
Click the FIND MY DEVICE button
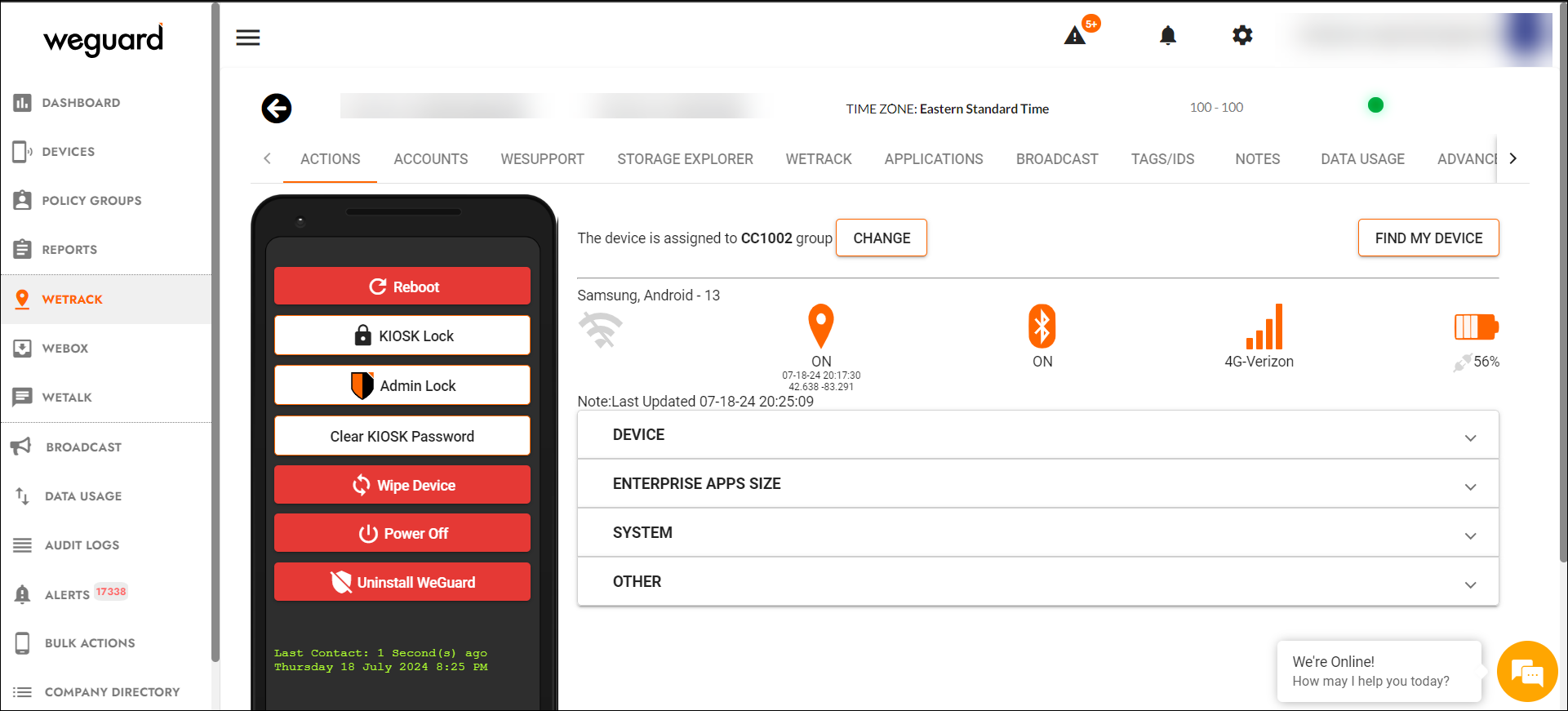tap(1428, 238)
